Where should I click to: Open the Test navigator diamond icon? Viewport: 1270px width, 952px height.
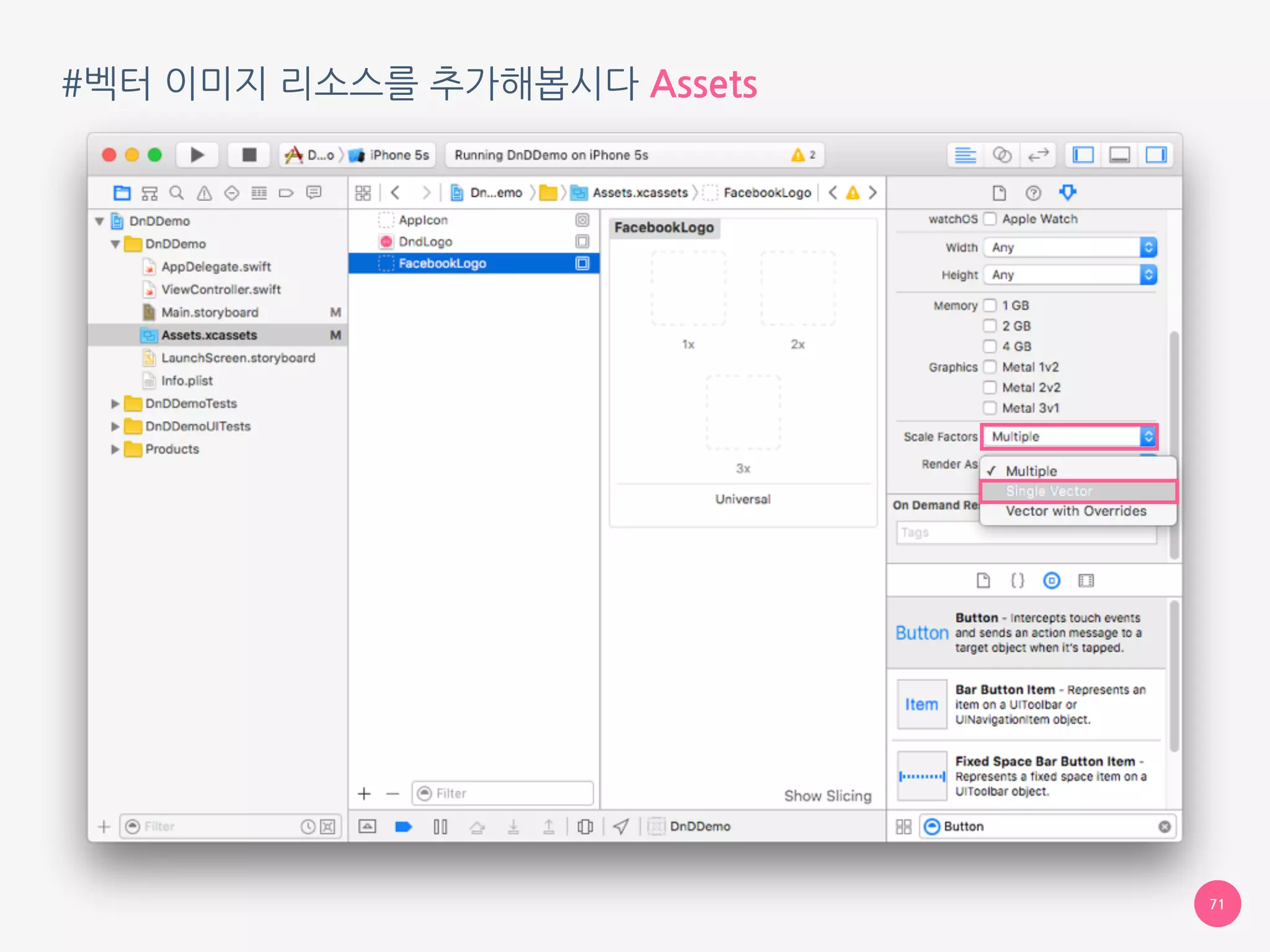pyautogui.click(x=231, y=193)
